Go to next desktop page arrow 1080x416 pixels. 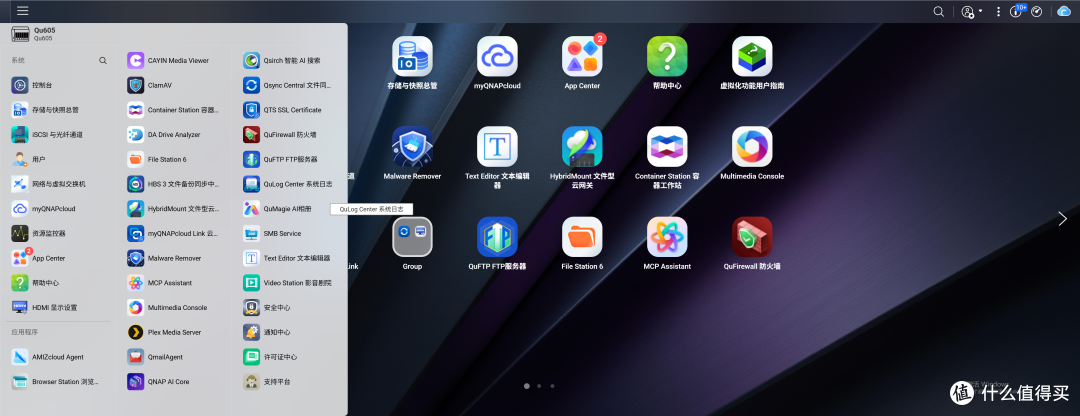[x=1062, y=219]
